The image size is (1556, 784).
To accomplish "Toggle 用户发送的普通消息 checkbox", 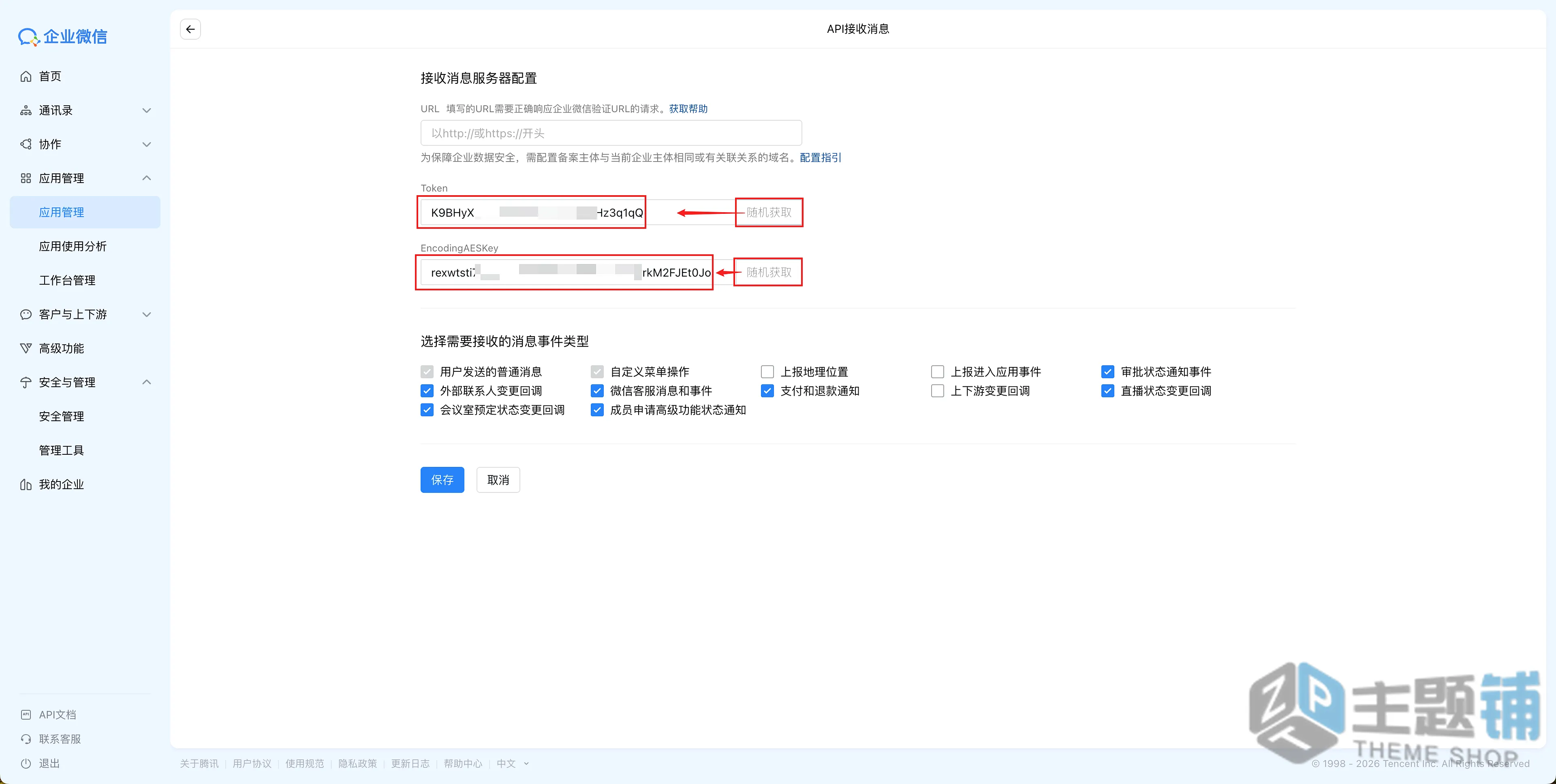I will click(427, 372).
